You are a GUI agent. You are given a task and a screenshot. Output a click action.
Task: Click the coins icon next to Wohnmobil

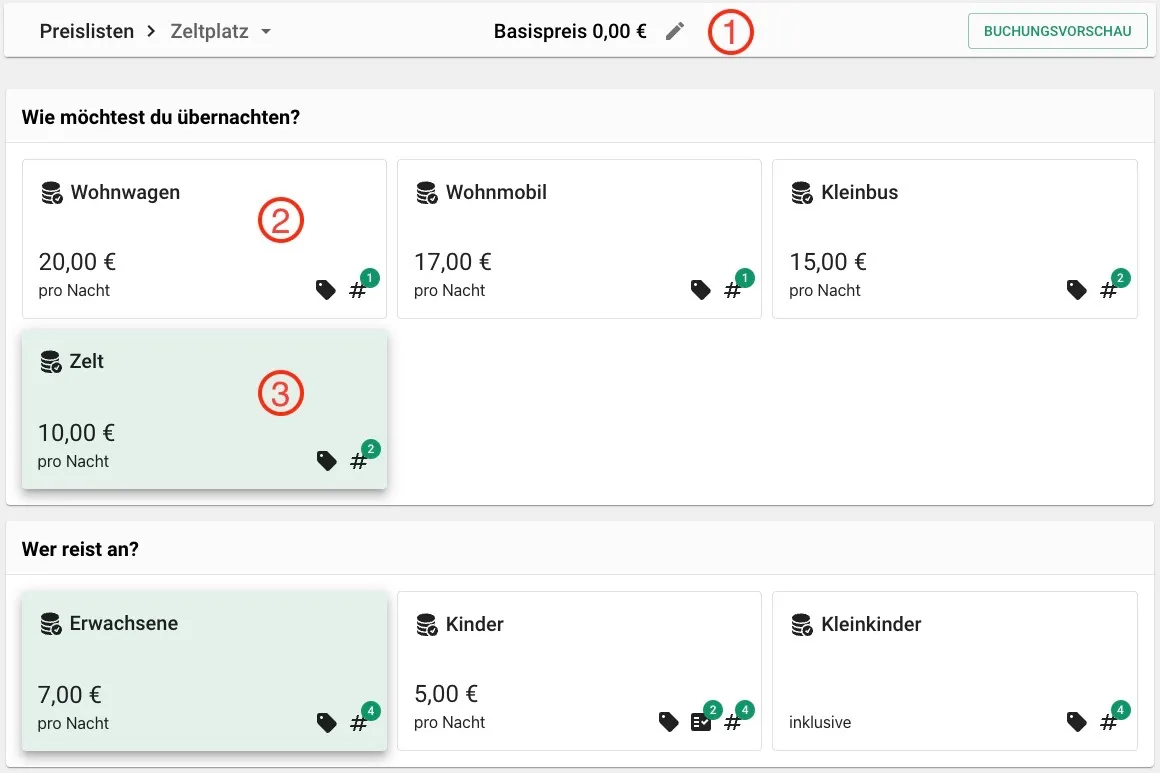coord(427,192)
